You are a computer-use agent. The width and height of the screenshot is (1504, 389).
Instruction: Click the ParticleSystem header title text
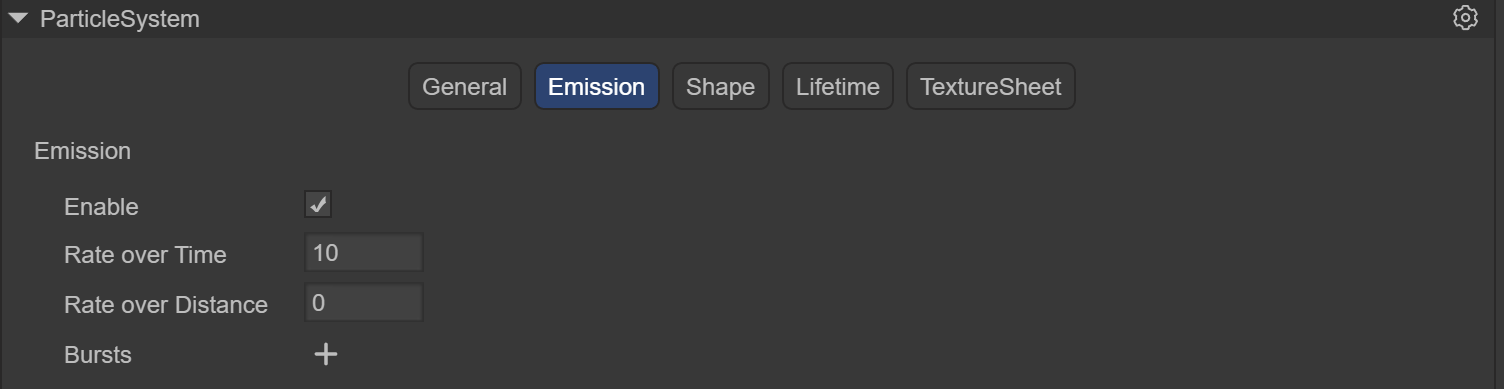(119, 19)
